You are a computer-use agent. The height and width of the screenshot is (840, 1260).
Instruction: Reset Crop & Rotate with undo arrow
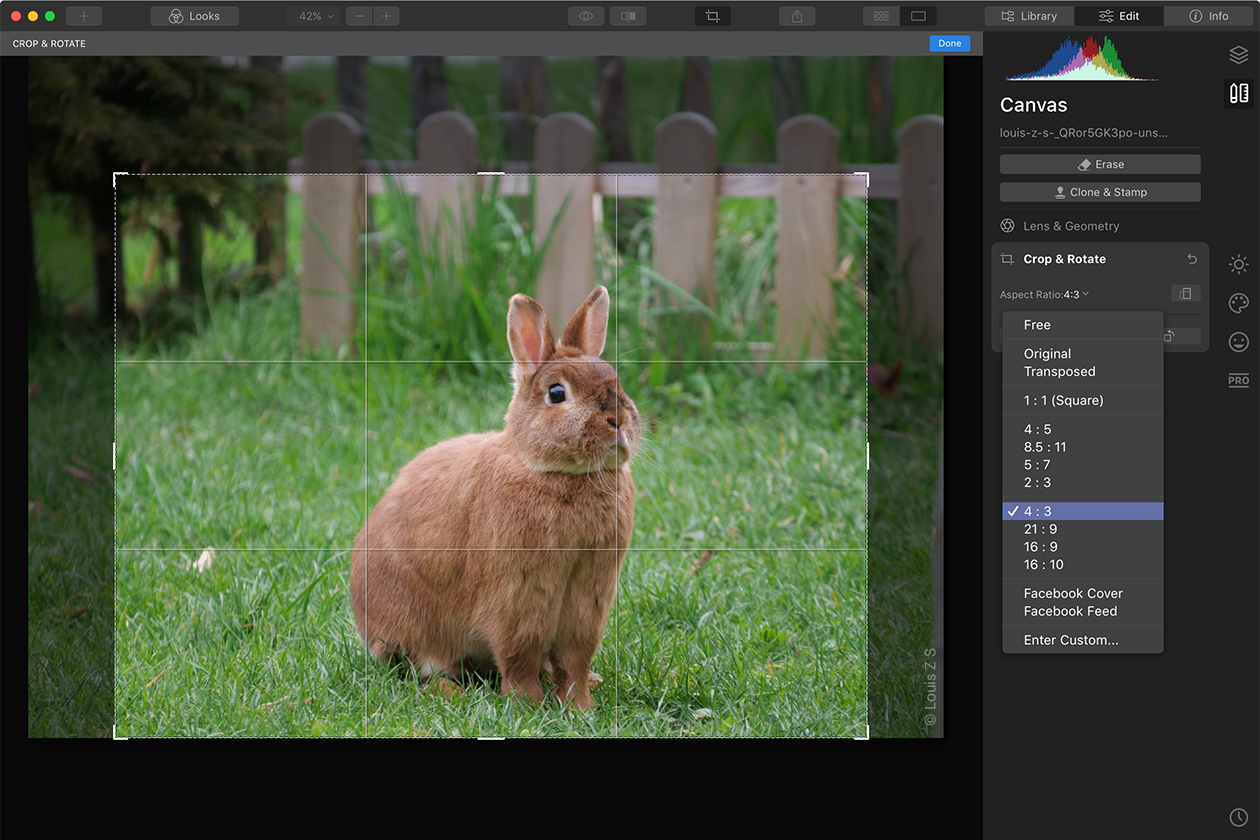pos(1191,259)
